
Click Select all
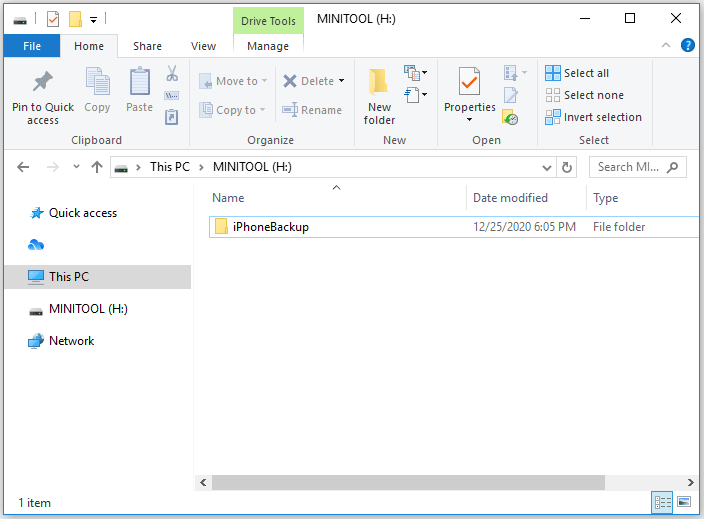click(577, 73)
